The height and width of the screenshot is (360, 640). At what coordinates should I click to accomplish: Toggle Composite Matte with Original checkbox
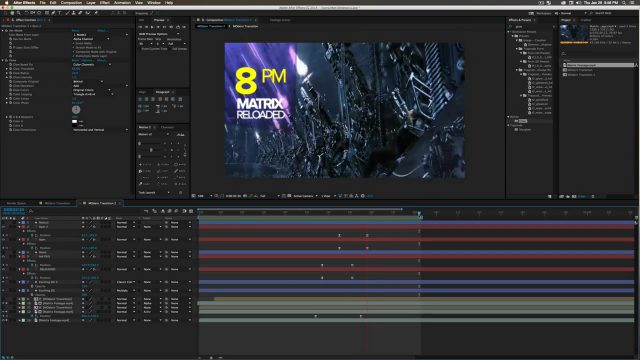pos(74,52)
